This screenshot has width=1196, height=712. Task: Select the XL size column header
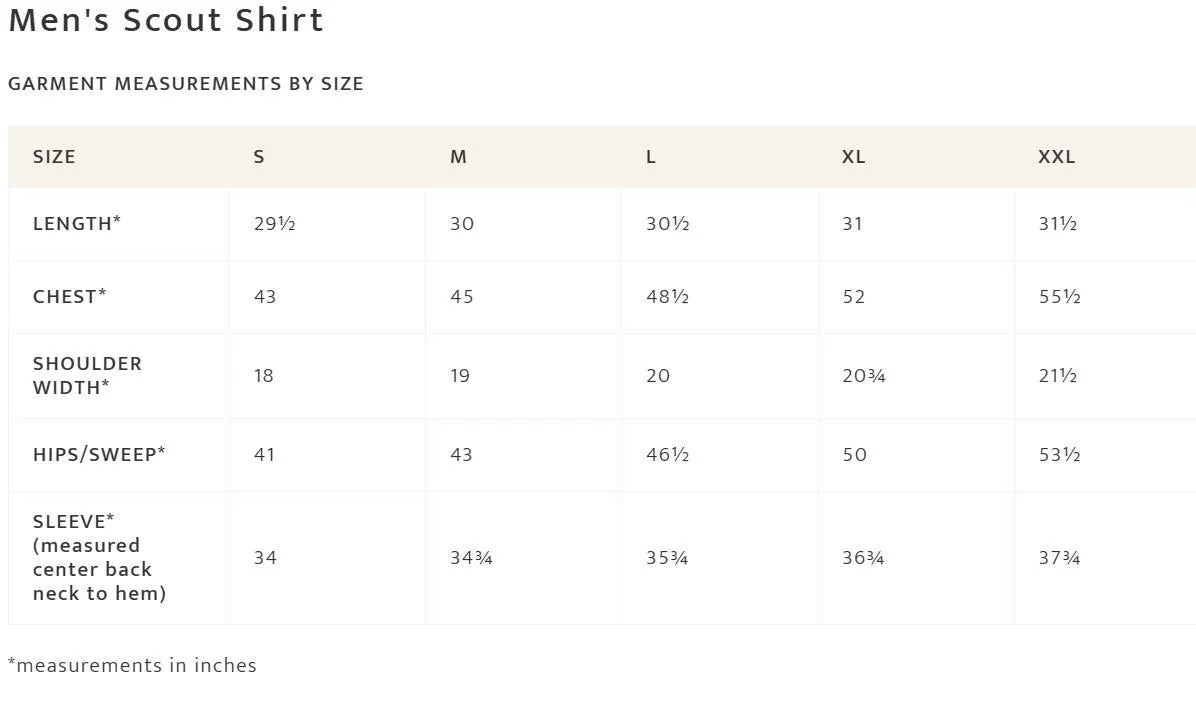[854, 156]
